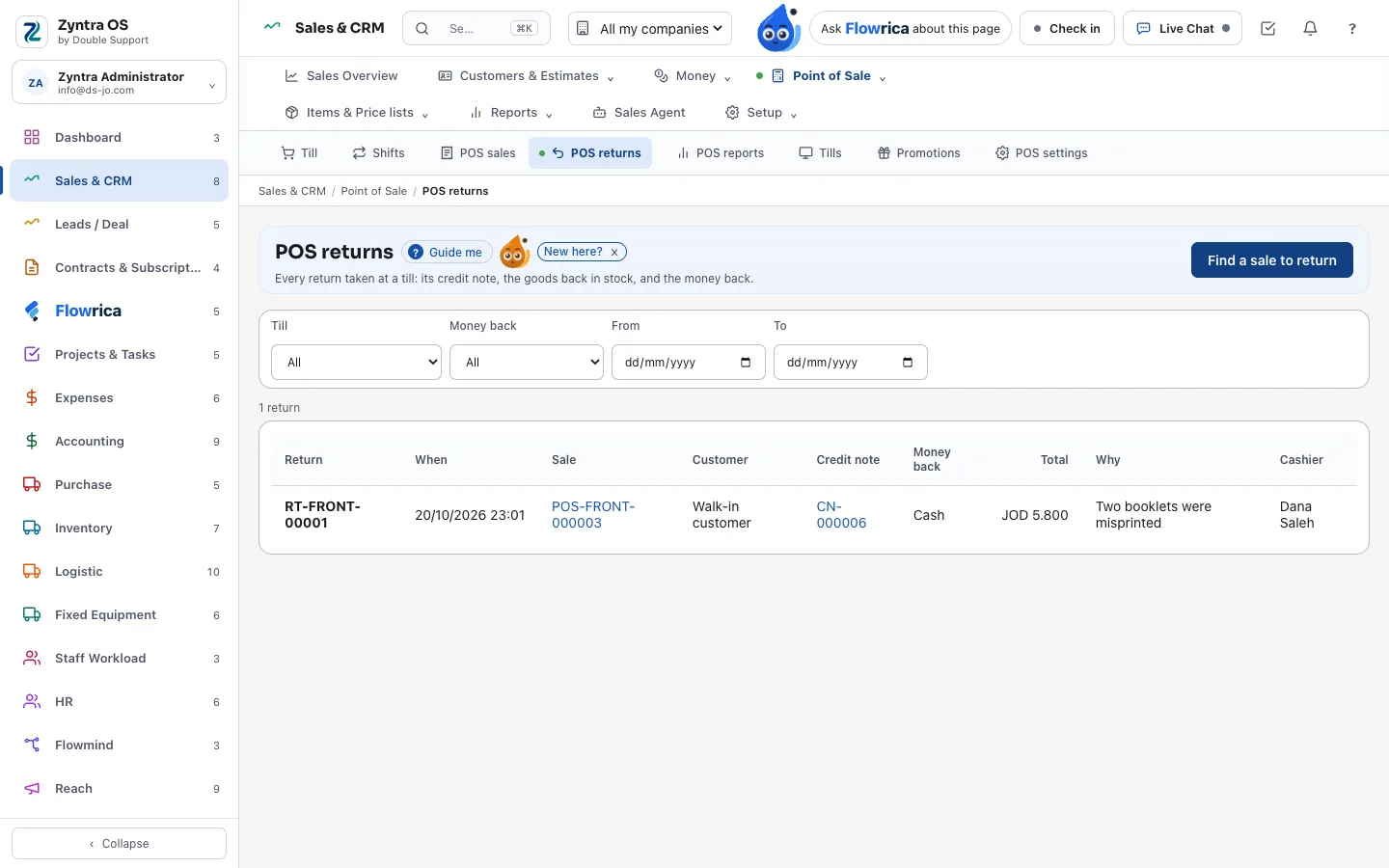
Task: Open the Promotions tab
Action: click(x=918, y=153)
